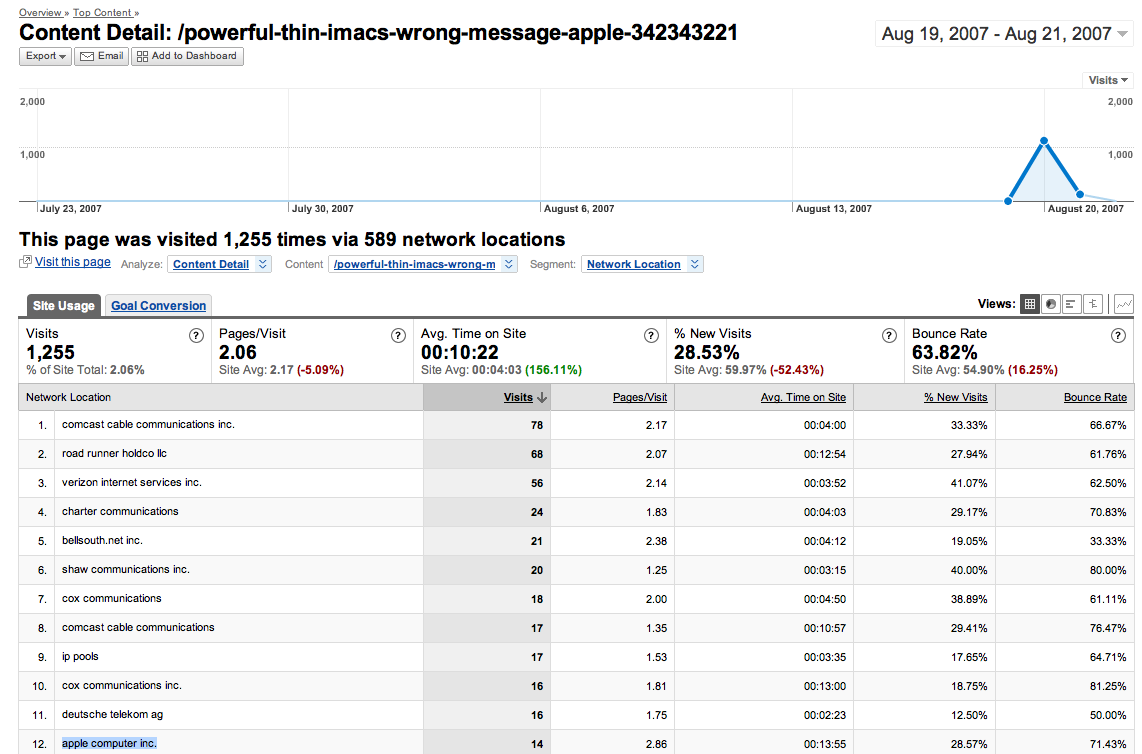Select the bar performance view icon
The width and height of the screenshot is (1142, 754).
point(1071,304)
